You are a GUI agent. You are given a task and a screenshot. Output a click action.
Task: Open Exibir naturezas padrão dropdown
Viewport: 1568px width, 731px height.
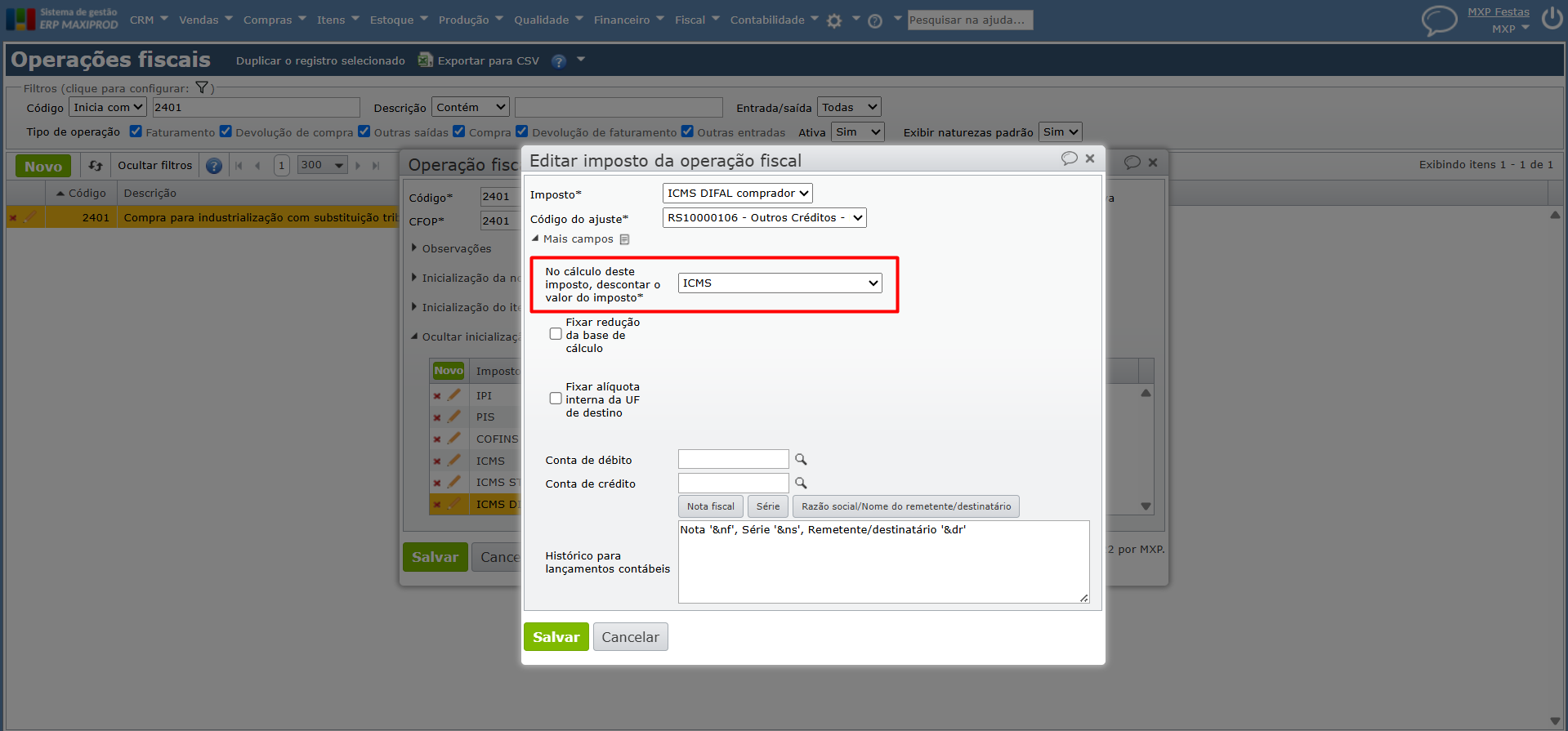pos(1060,132)
